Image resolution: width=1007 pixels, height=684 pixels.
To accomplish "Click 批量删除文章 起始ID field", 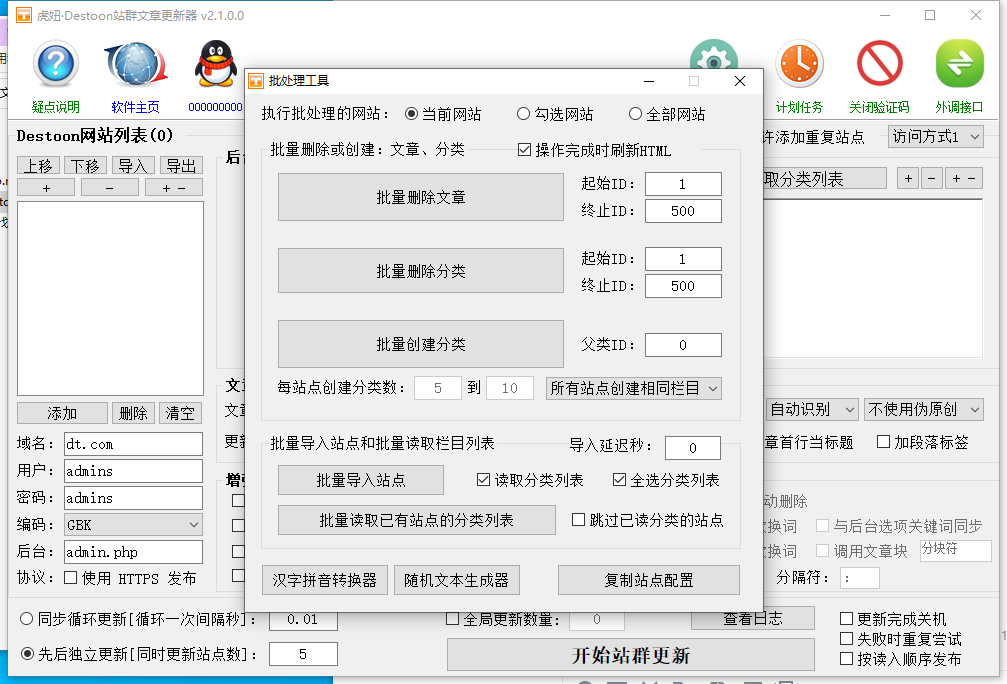I will [x=683, y=184].
